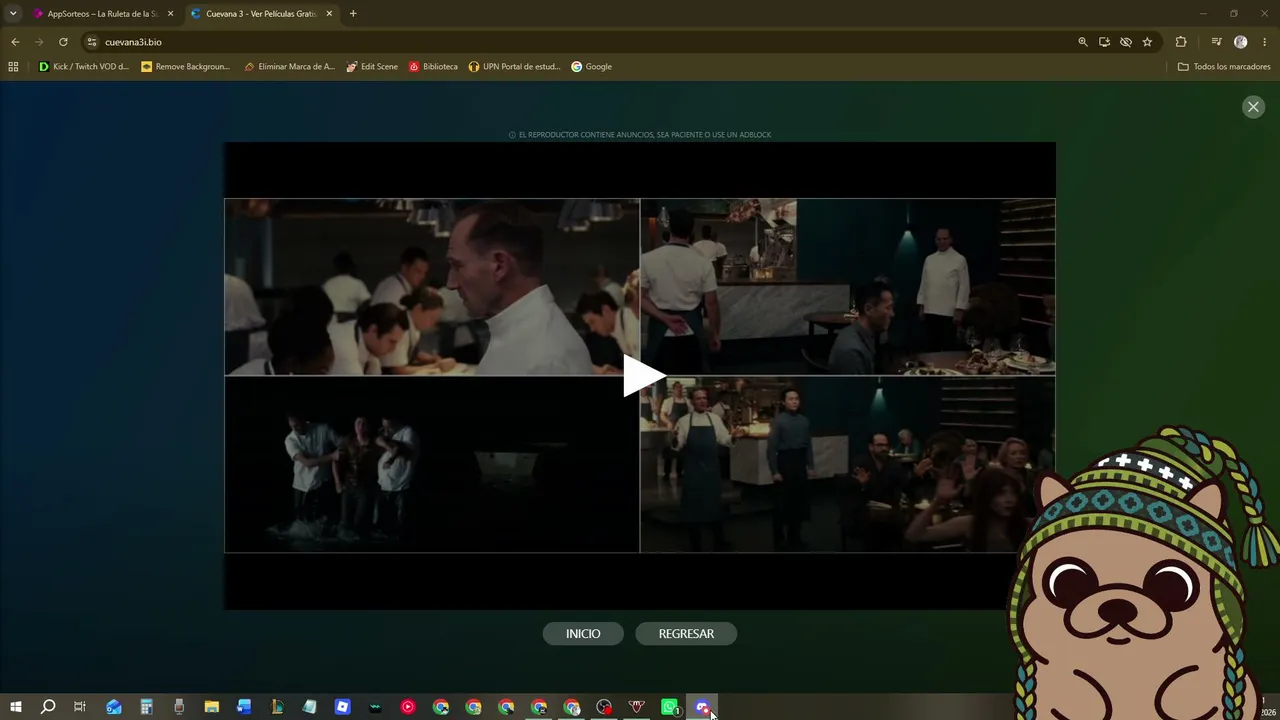Open Windows Search from the taskbar
Viewport: 1280px width, 720px height.
click(48, 707)
